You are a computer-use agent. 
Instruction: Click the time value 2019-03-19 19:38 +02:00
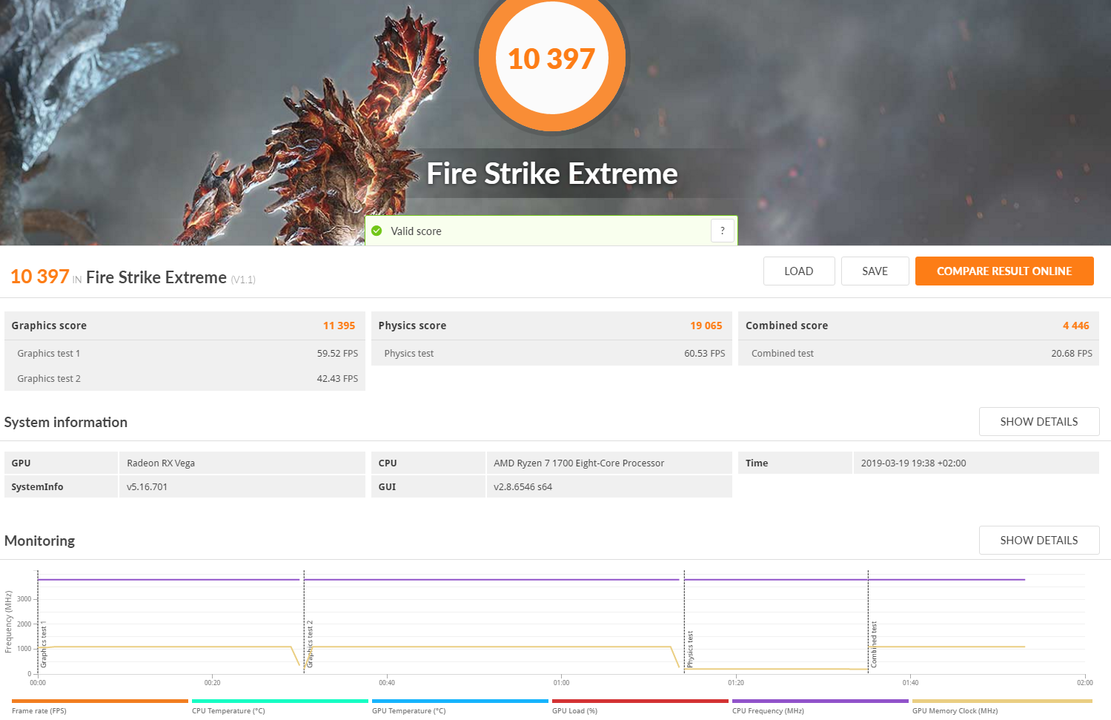913,463
